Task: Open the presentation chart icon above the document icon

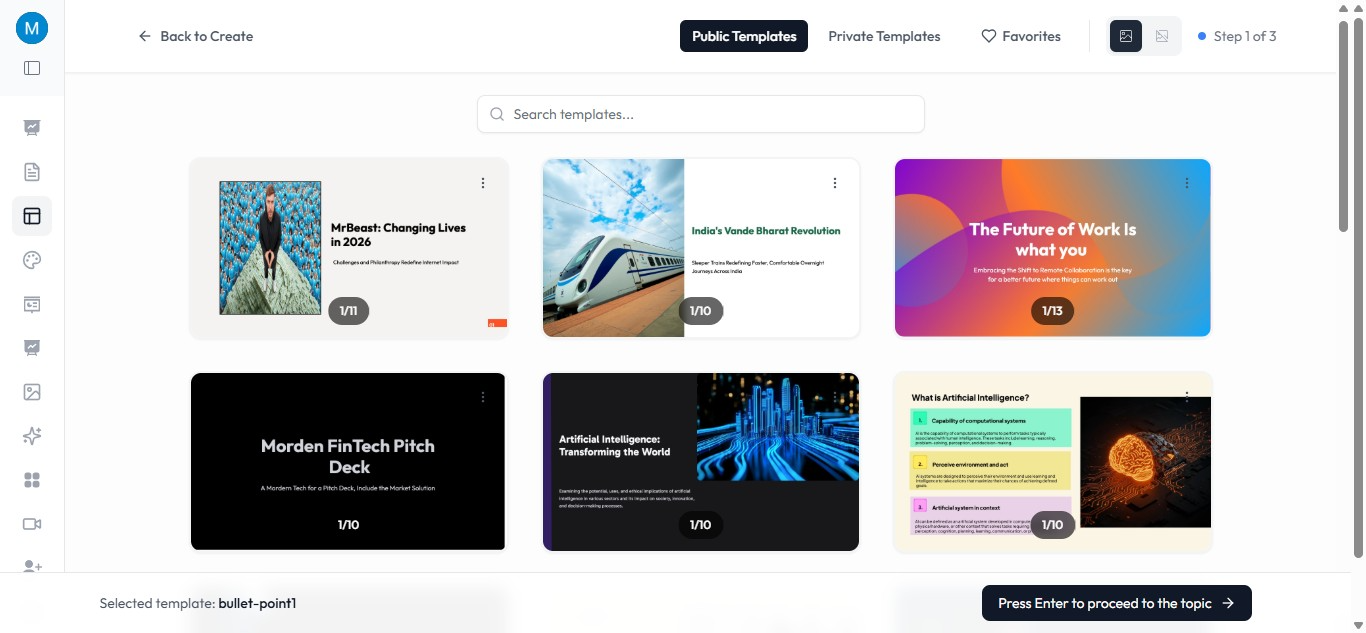Action: [x=32, y=128]
